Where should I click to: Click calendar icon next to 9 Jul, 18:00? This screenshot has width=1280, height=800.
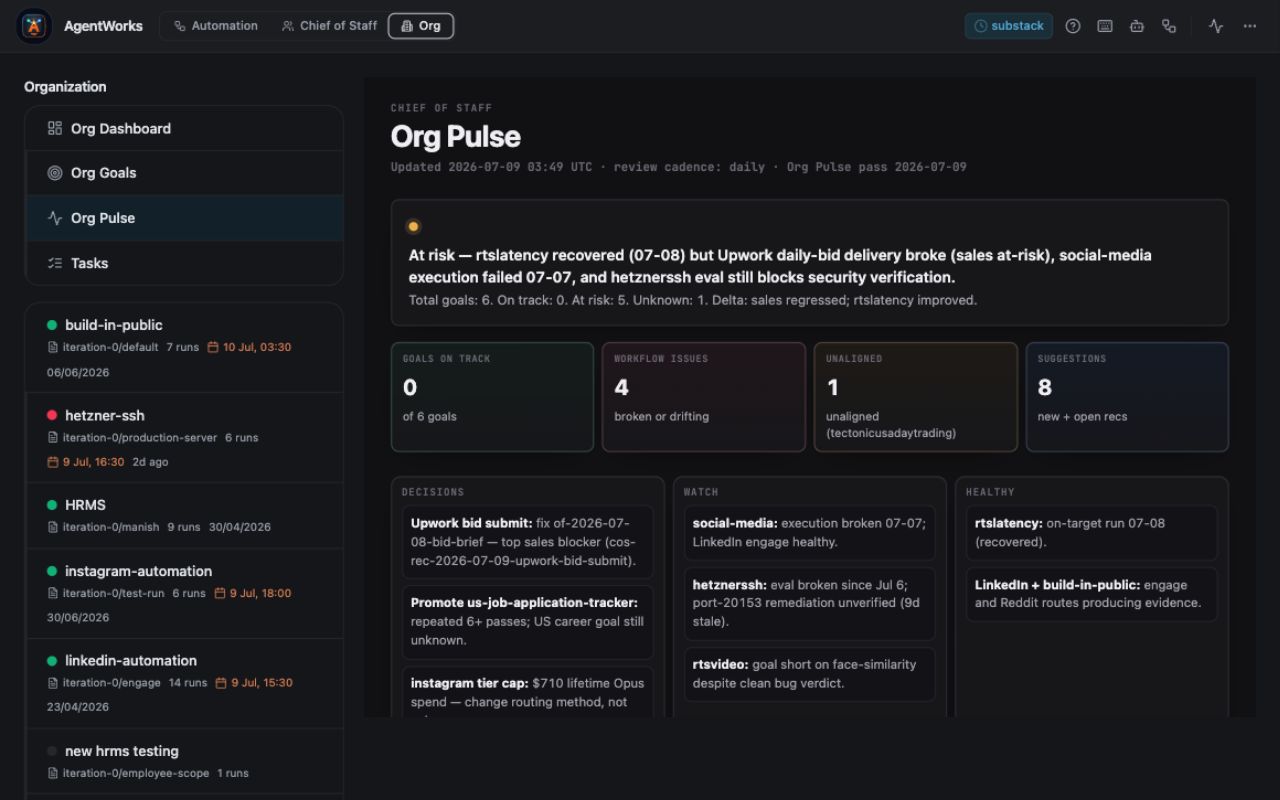pos(220,593)
